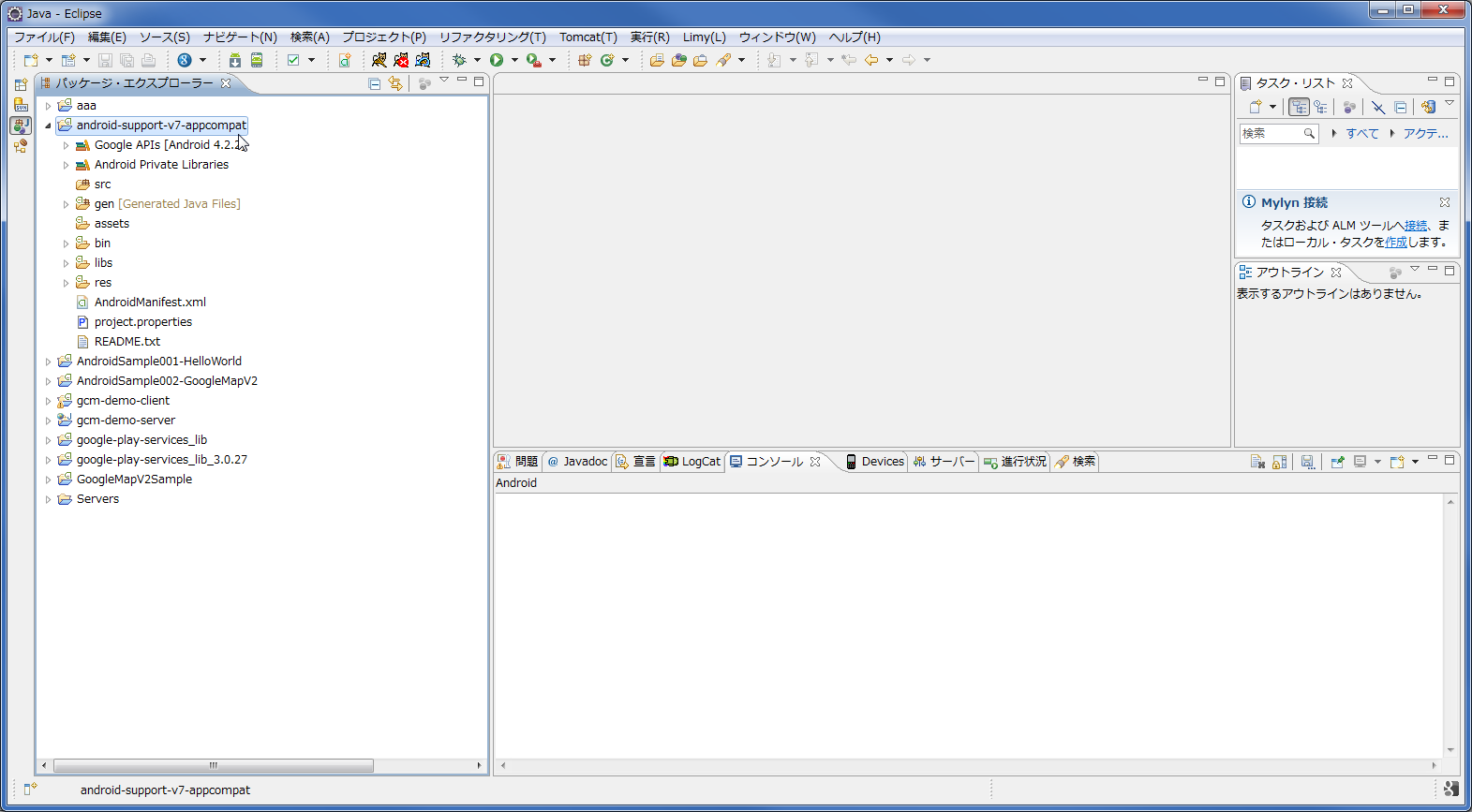Open the ウィンドウ(W) menu
This screenshot has height=812, width=1472.
click(777, 37)
